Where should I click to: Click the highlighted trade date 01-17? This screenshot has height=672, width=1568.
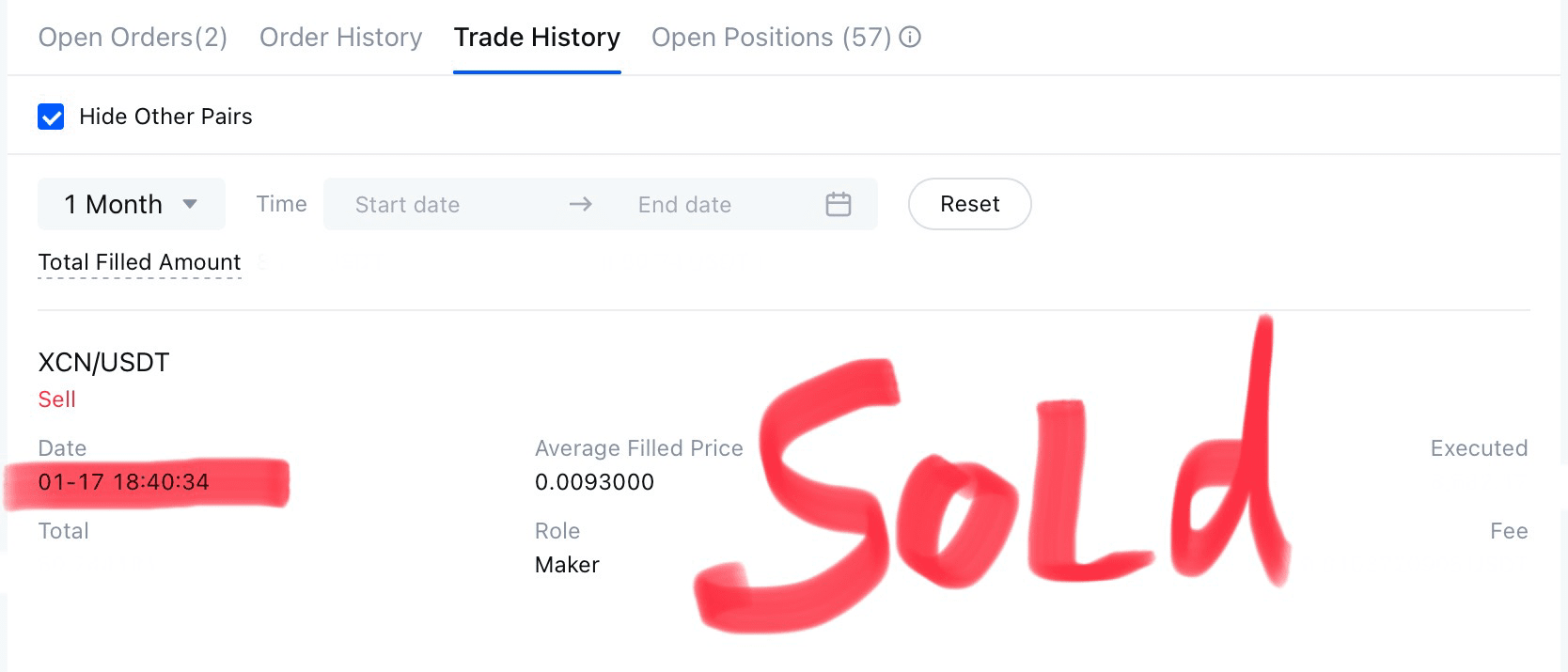123,481
